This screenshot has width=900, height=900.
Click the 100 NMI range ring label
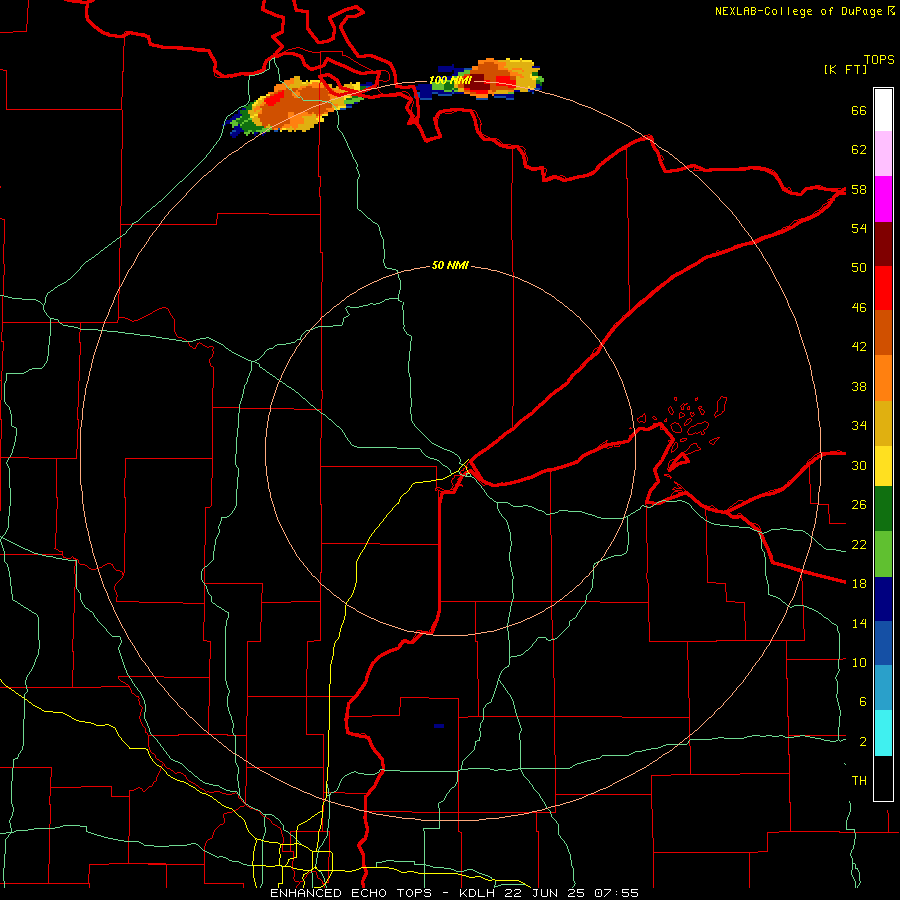[x=451, y=80]
